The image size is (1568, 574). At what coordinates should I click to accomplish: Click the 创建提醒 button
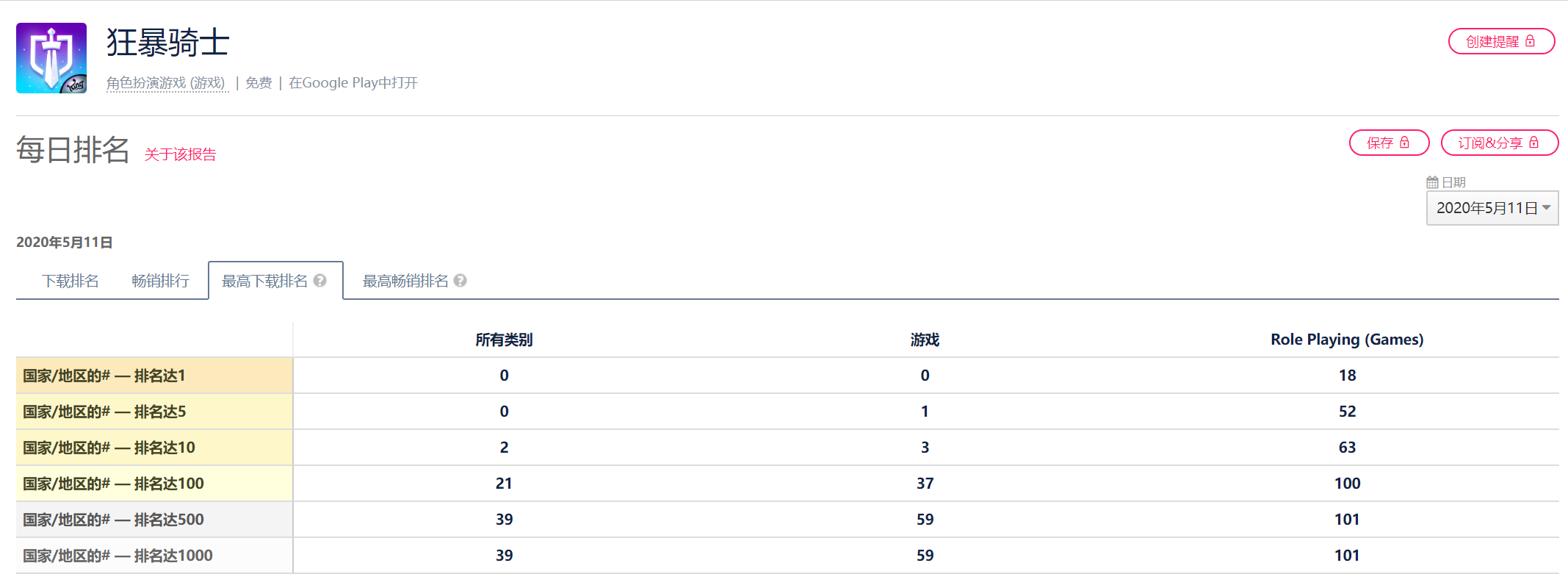pos(1501,41)
